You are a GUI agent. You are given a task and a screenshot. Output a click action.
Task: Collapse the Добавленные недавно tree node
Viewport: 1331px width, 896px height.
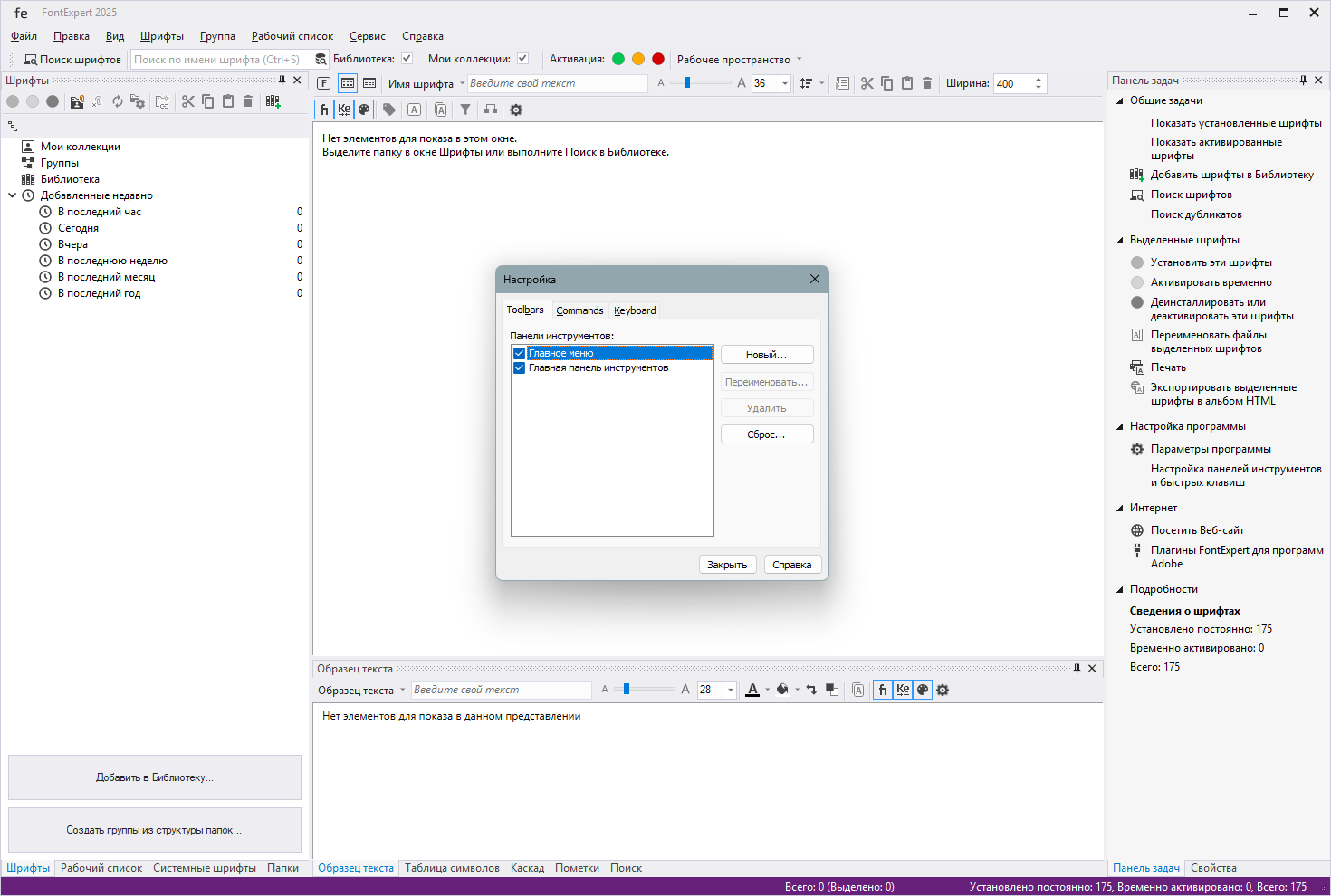pos(12,195)
